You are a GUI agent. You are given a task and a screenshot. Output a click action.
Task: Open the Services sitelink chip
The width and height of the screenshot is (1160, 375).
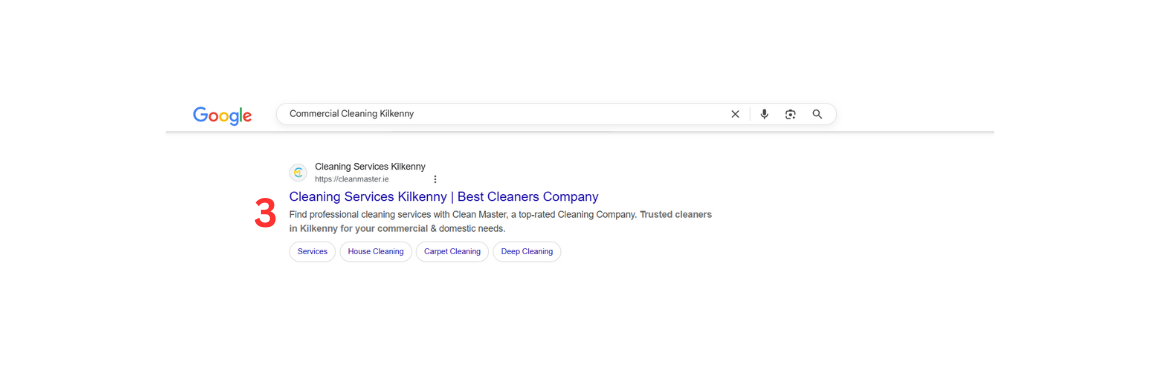[312, 251]
